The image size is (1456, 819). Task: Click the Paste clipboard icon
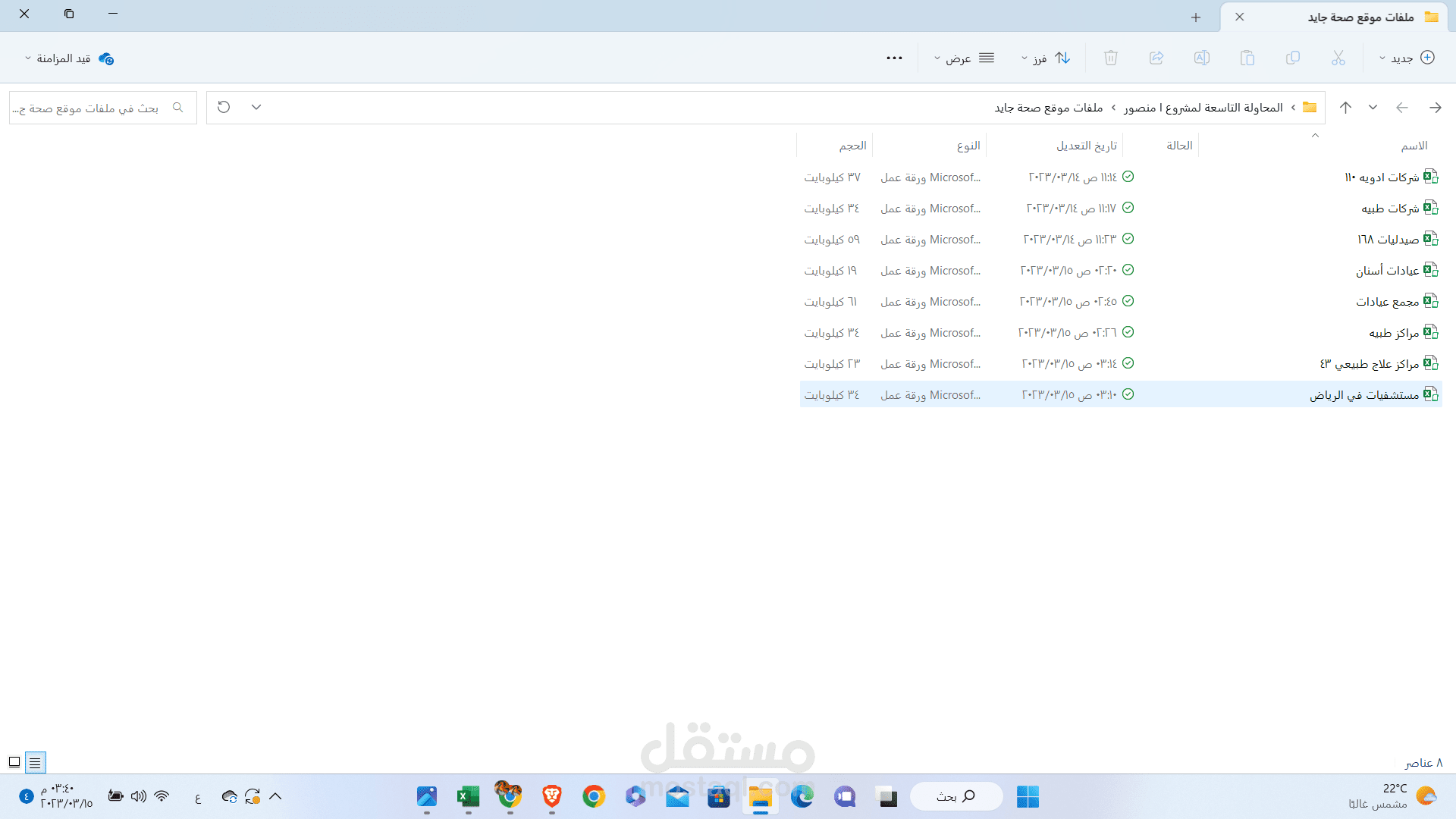pos(1247,58)
